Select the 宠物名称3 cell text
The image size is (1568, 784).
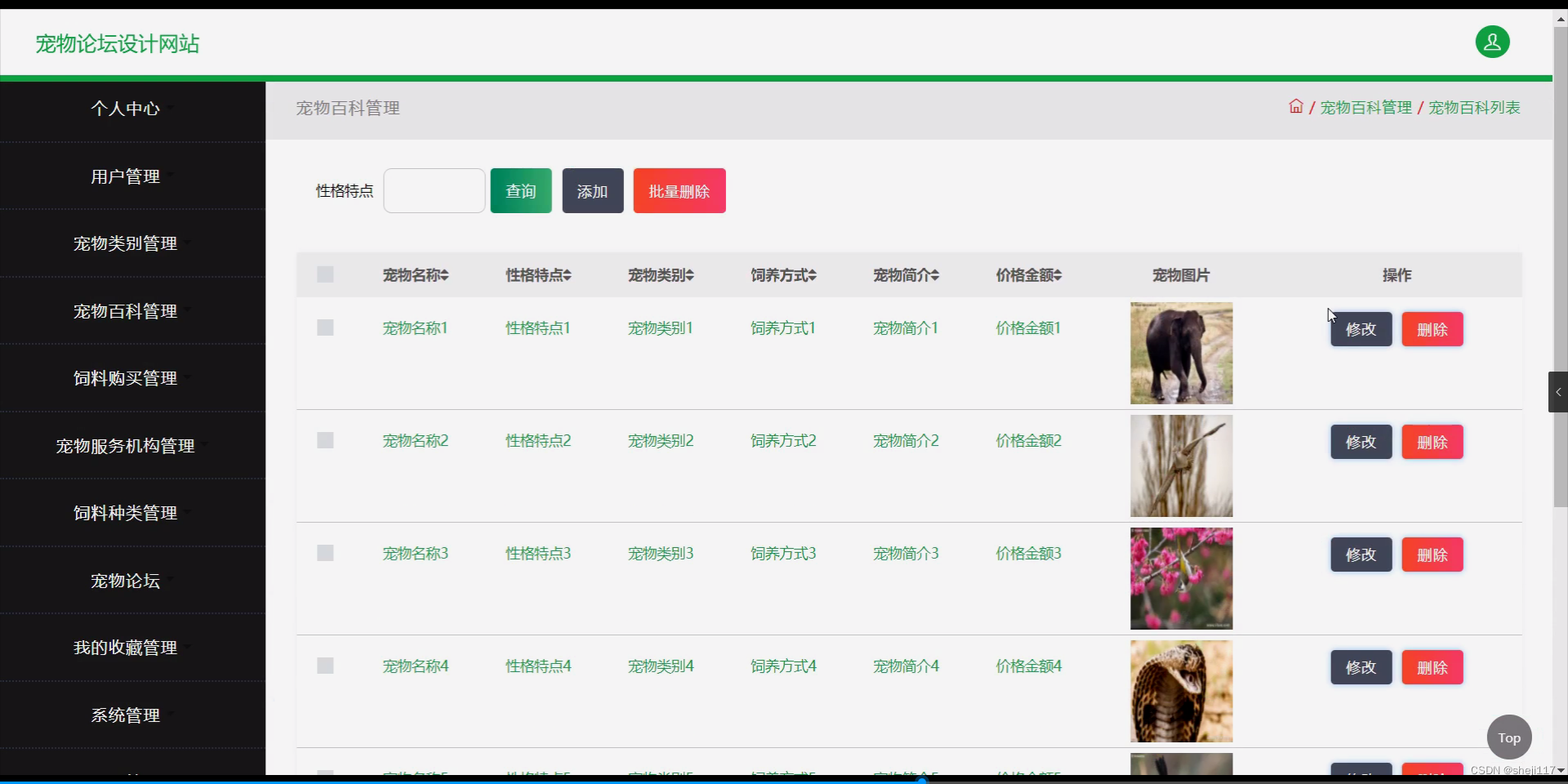pyautogui.click(x=416, y=554)
